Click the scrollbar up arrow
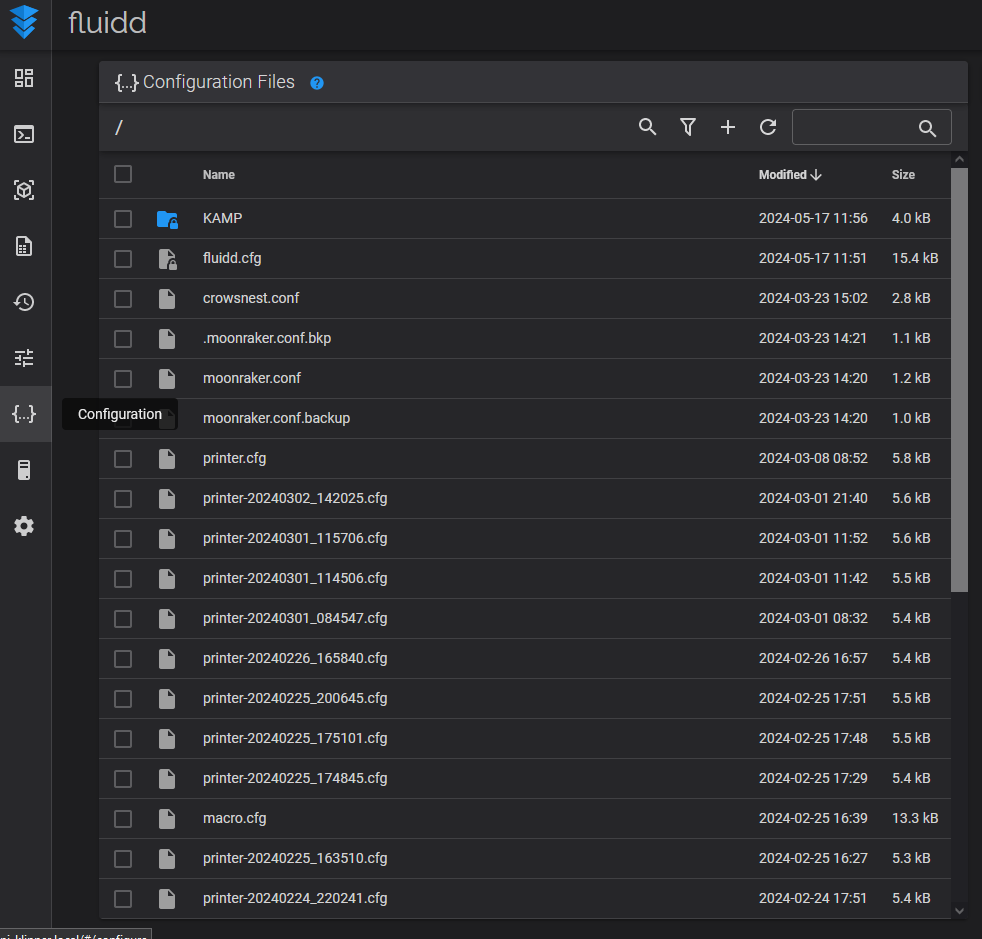The width and height of the screenshot is (982, 939). pyautogui.click(x=959, y=160)
